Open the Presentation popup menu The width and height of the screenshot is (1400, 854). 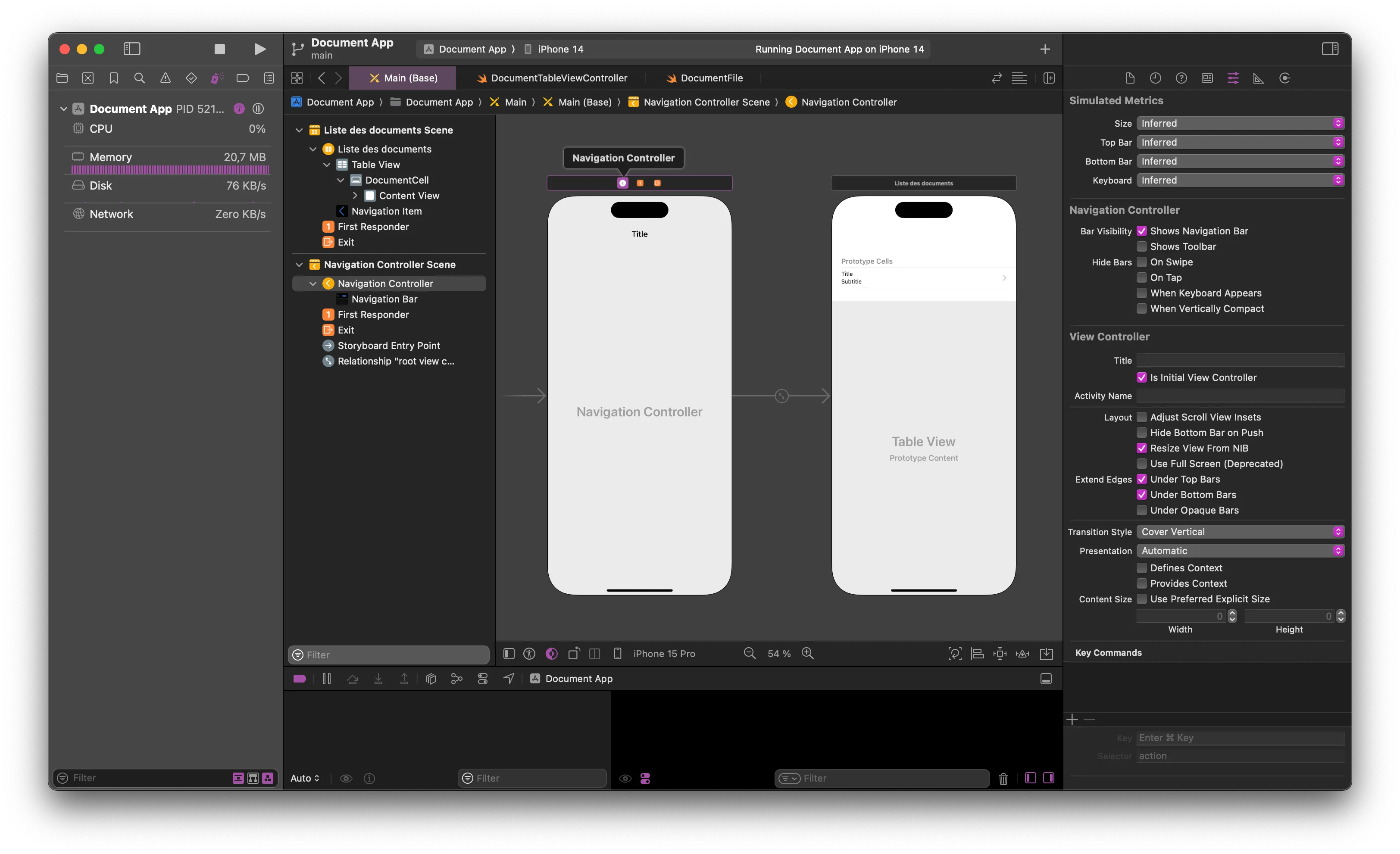tap(1240, 551)
